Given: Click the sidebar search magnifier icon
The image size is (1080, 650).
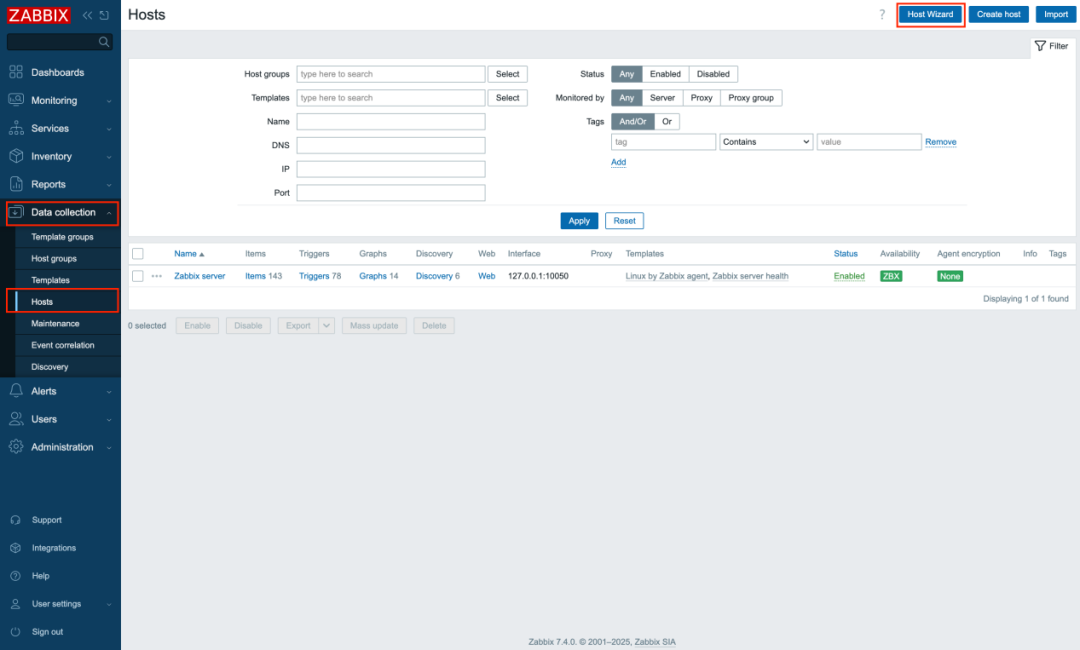Looking at the screenshot, I should click(104, 42).
